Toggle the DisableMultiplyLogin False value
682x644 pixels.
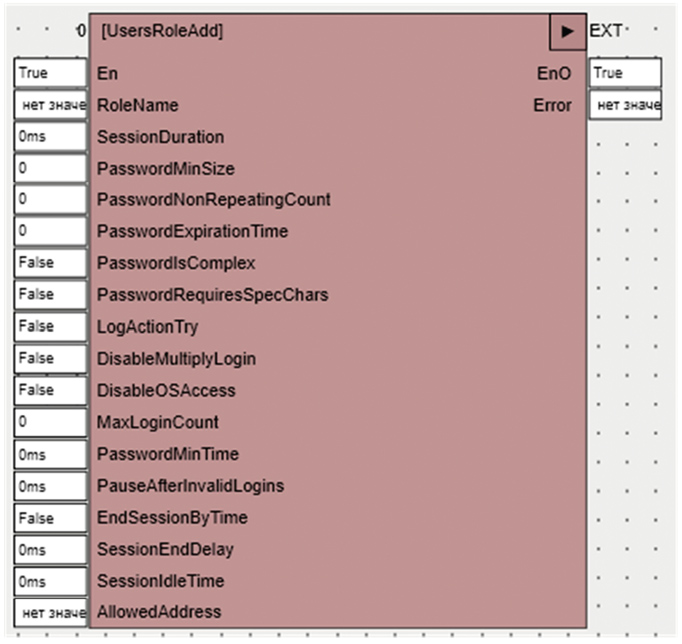point(51,359)
